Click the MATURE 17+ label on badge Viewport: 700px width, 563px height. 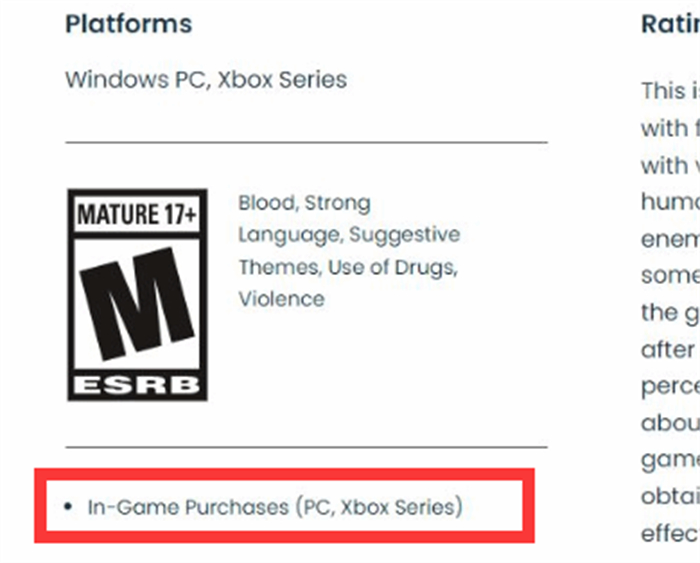[x=137, y=214]
